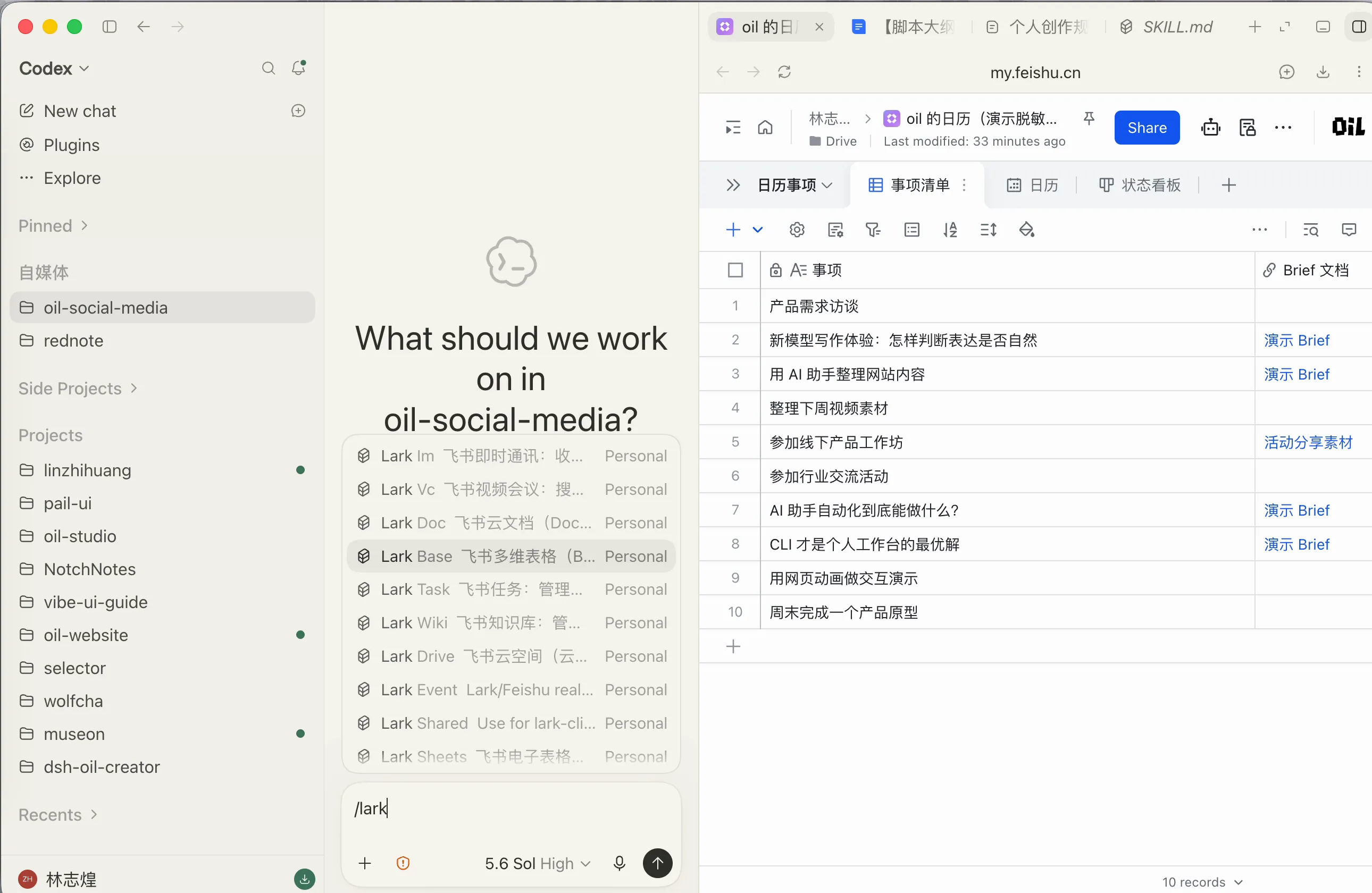Screen dimensions: 1372x893
Task: Open the find records search icon
Action: pyautogui.click(x=1310, y=230)
